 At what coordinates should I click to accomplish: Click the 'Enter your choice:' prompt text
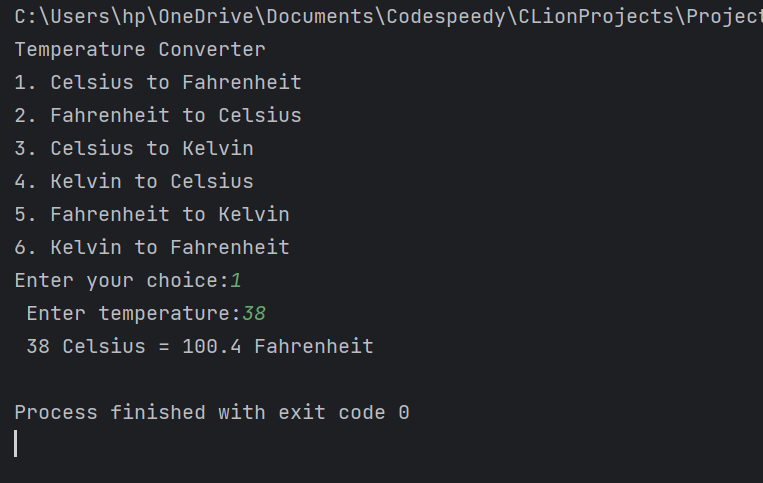tap(122, 281)
